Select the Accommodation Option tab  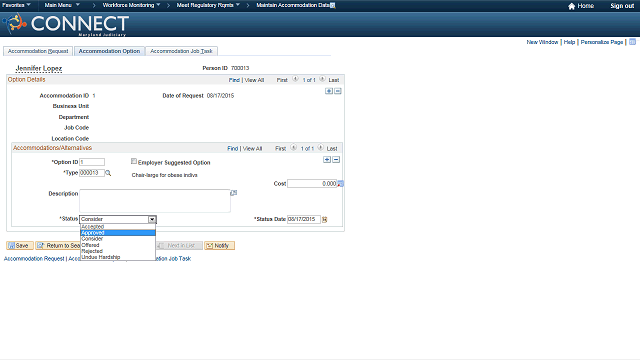(x=109, y=51)
